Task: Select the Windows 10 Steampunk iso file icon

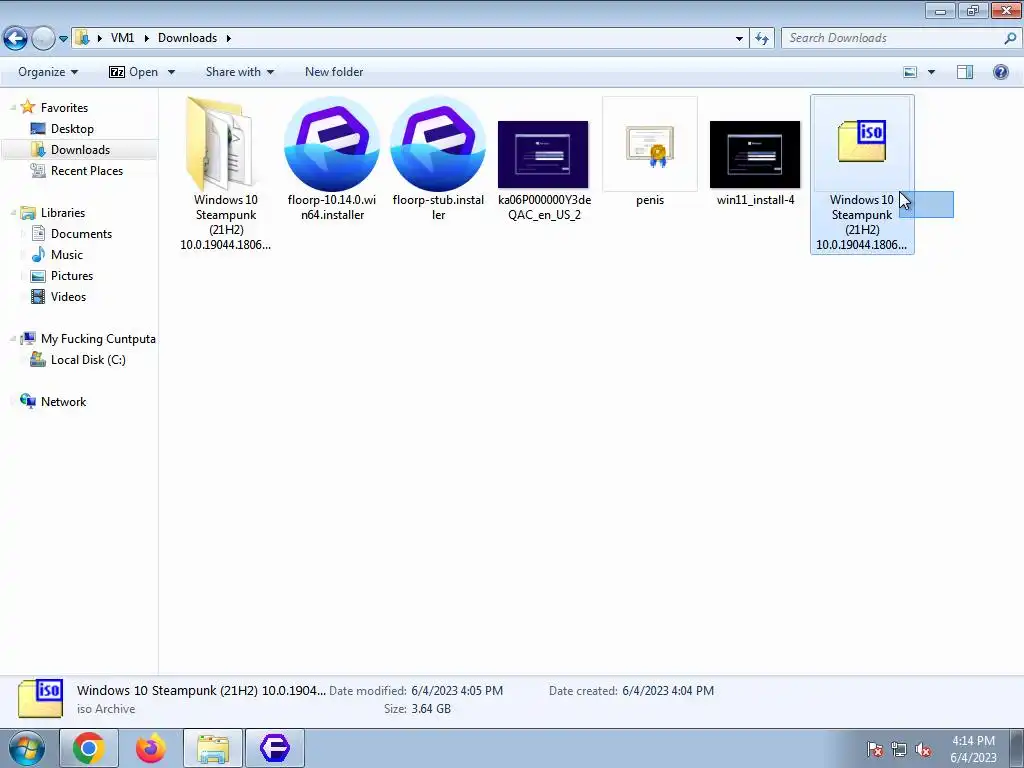Action: pos(862,141)
